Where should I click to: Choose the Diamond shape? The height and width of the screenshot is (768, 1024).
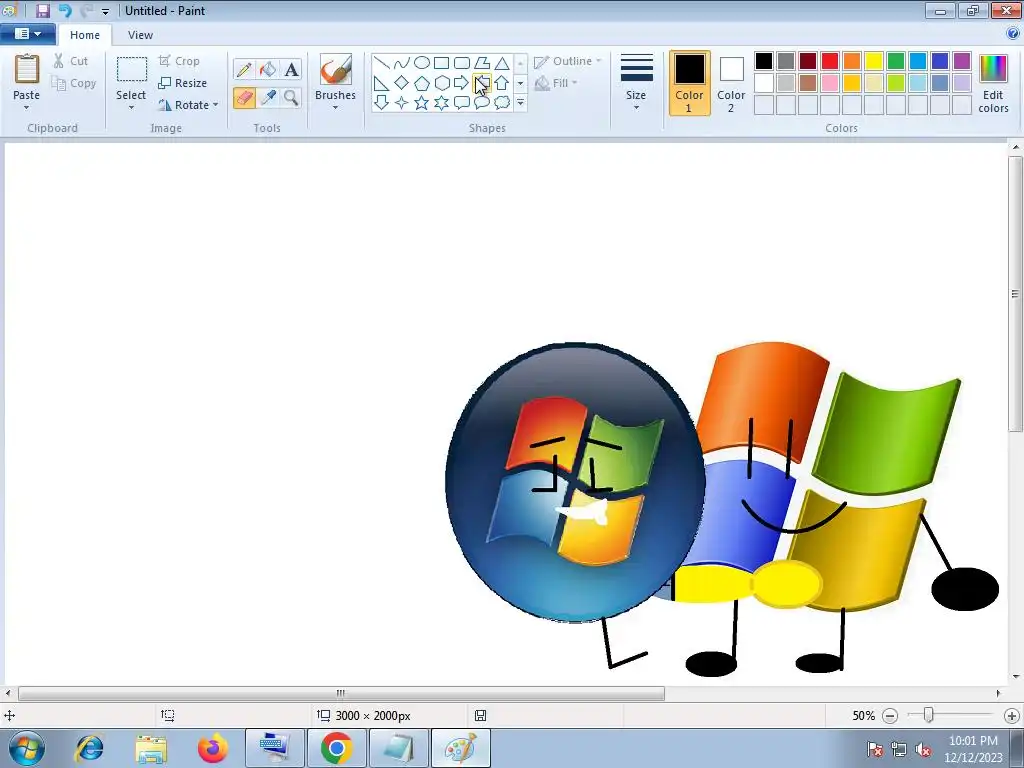(402, 83)
